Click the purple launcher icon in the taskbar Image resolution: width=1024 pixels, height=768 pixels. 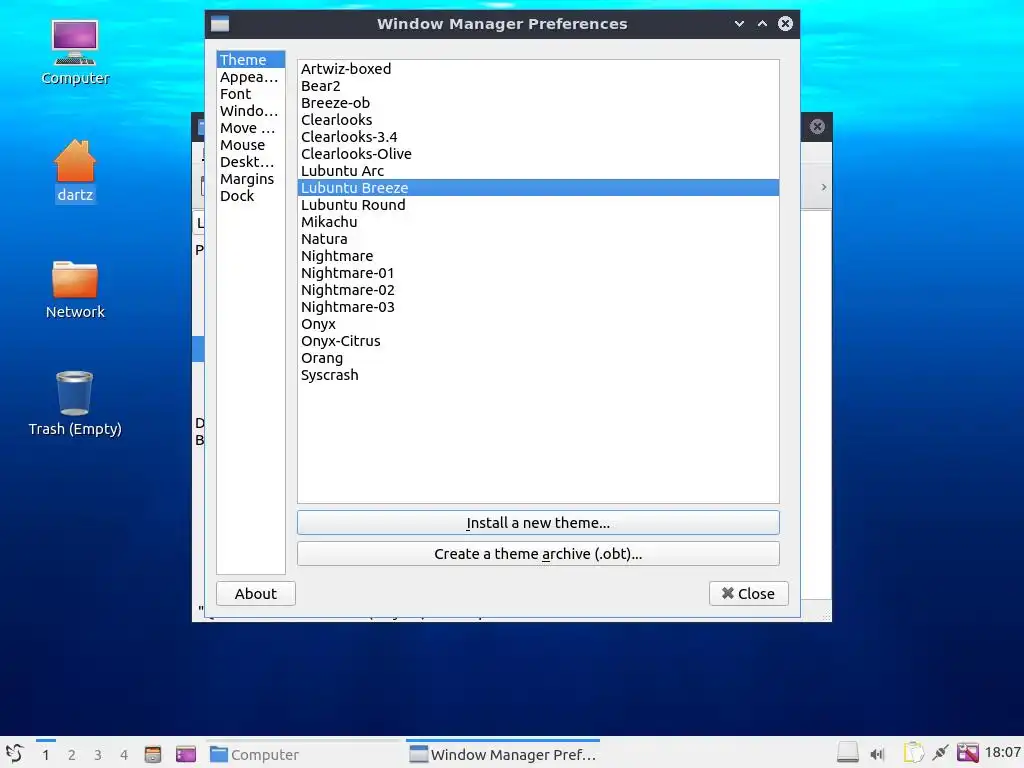(x=185, y=754)
